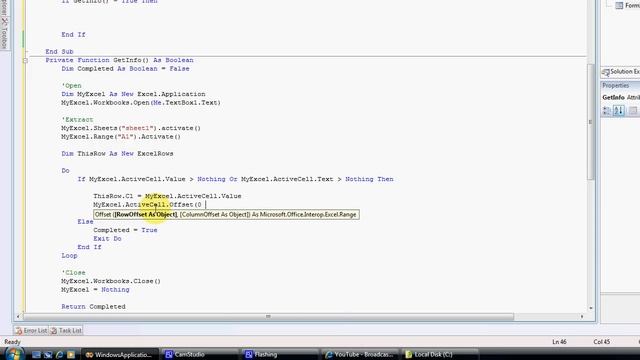Open the Task List tab

tap(66, 330)
